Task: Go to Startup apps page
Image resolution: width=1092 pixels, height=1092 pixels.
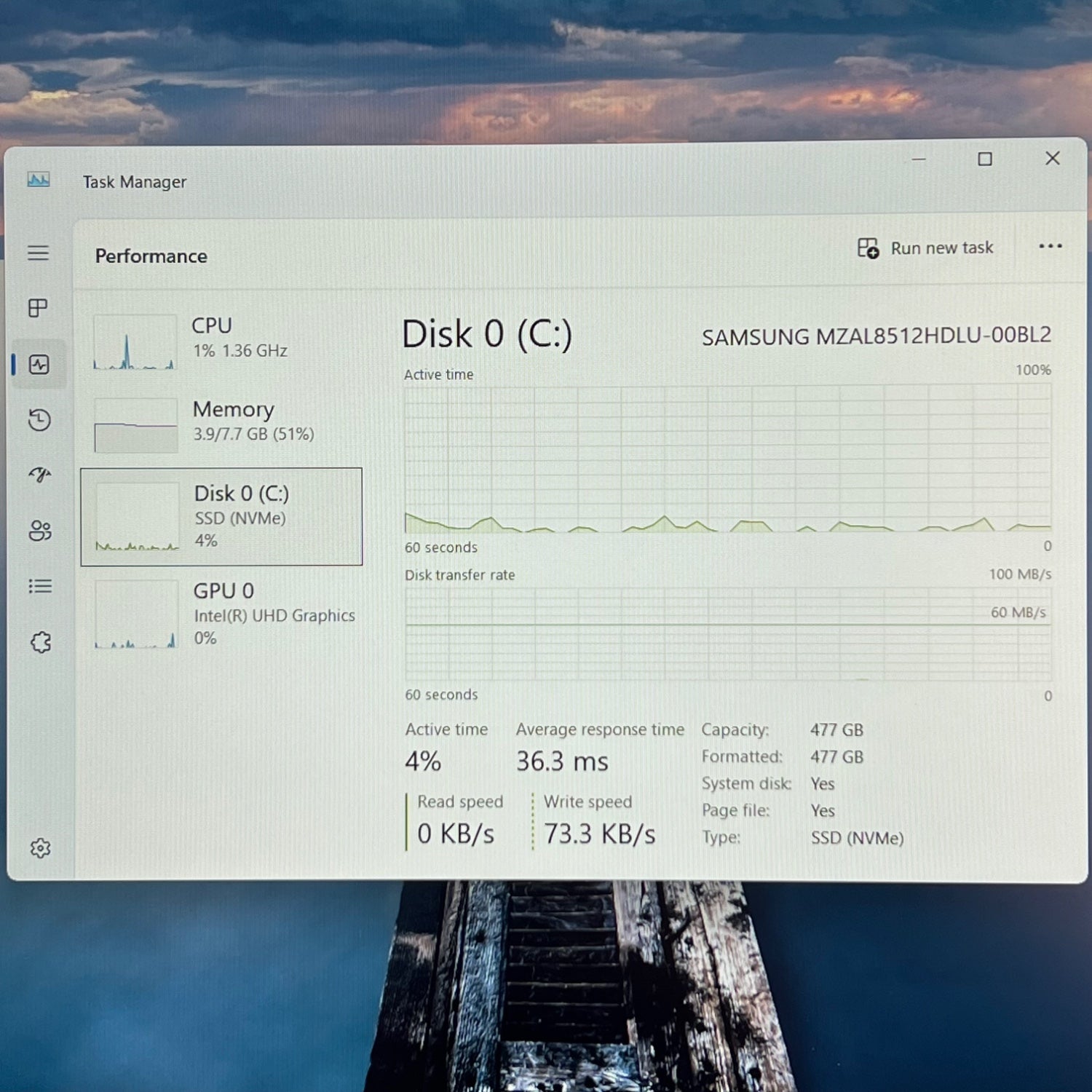Action: tap(39, 475)
